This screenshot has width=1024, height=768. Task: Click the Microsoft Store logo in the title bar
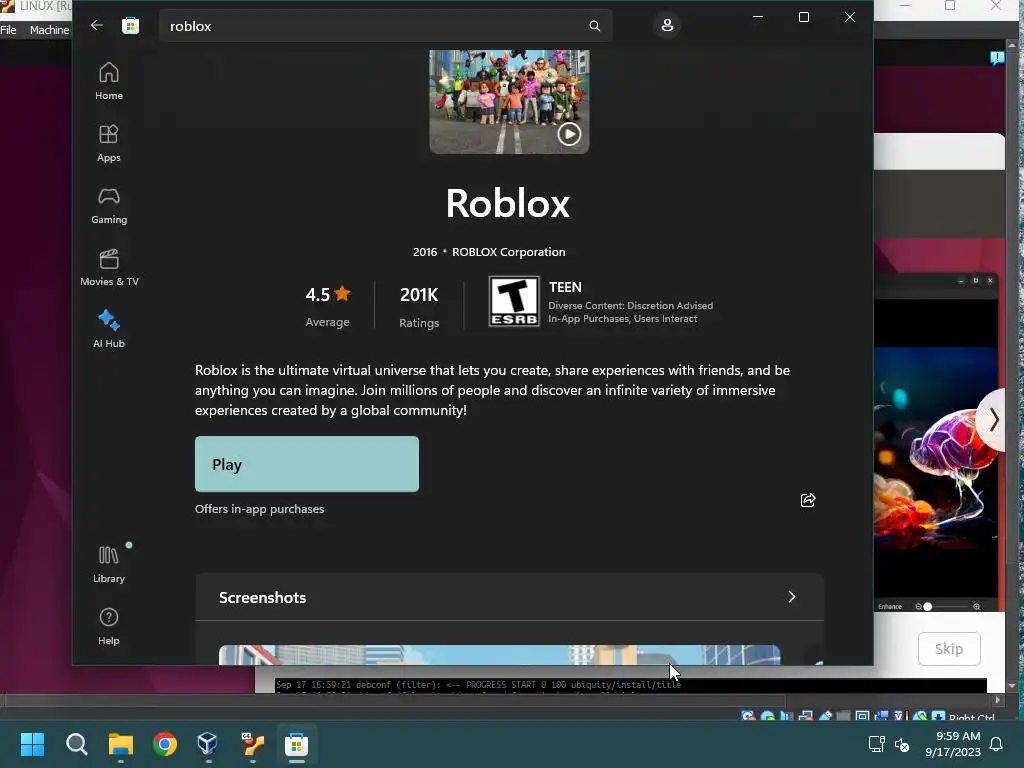point(131,25)
